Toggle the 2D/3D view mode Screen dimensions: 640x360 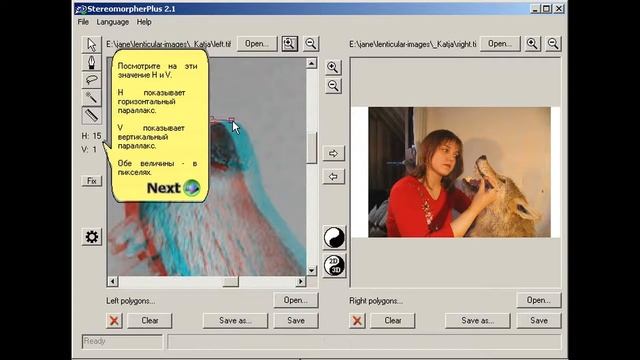click(334, 265)
